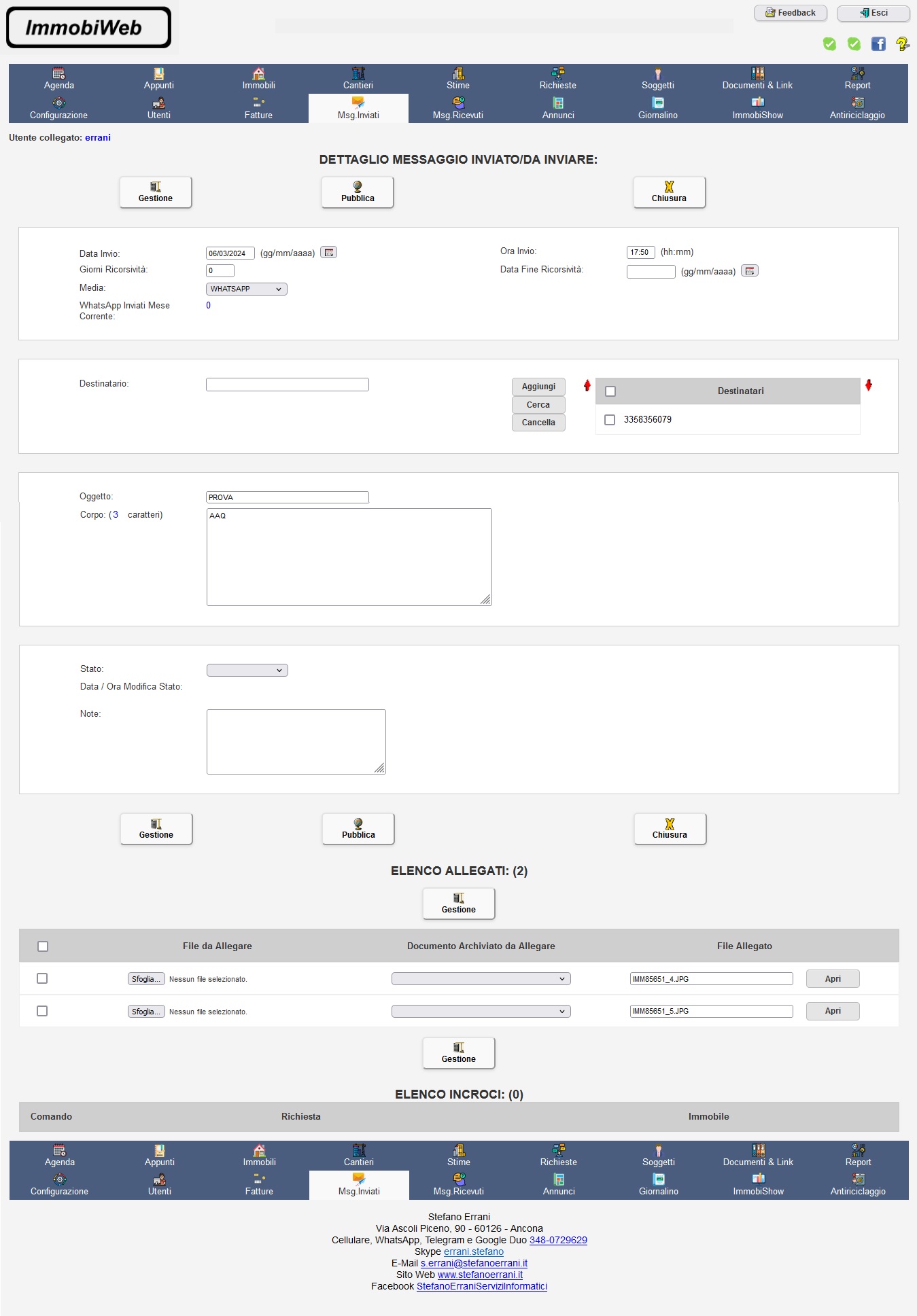This screenshot has height=1316, width=917.
Task: Open Agenda icon in top navigation
Action: 59,73
